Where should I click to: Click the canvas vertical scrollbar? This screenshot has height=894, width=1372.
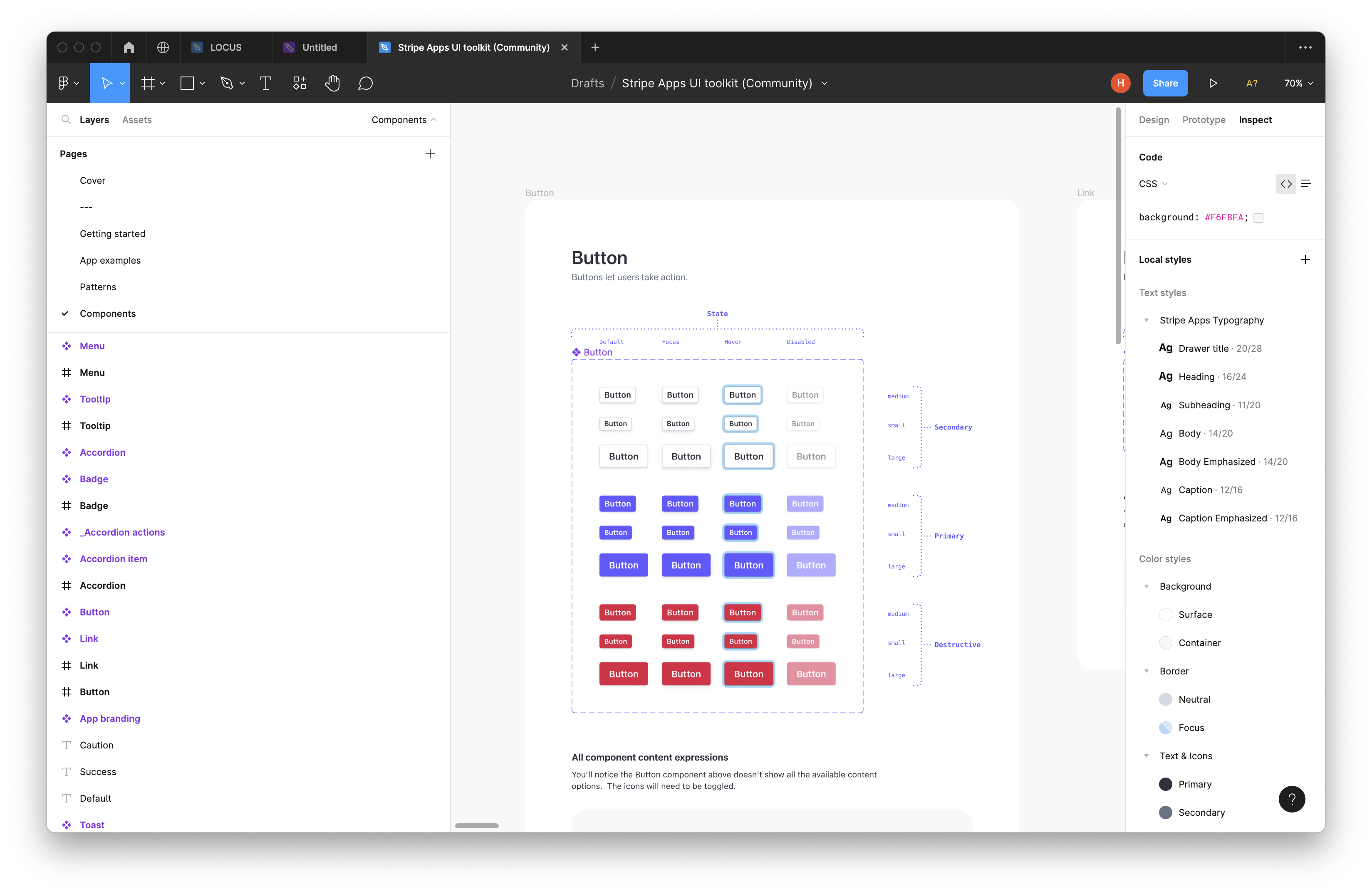click(1118, 226)
